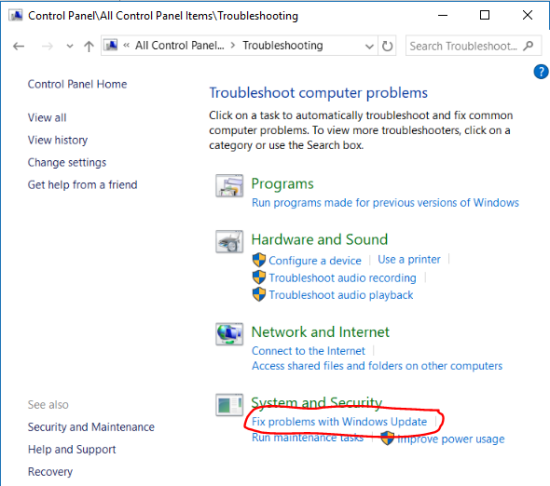This screenshot has height=486, width=550.
Task: Click the shield beside Improve power usage
Action: tap(388, 438)
